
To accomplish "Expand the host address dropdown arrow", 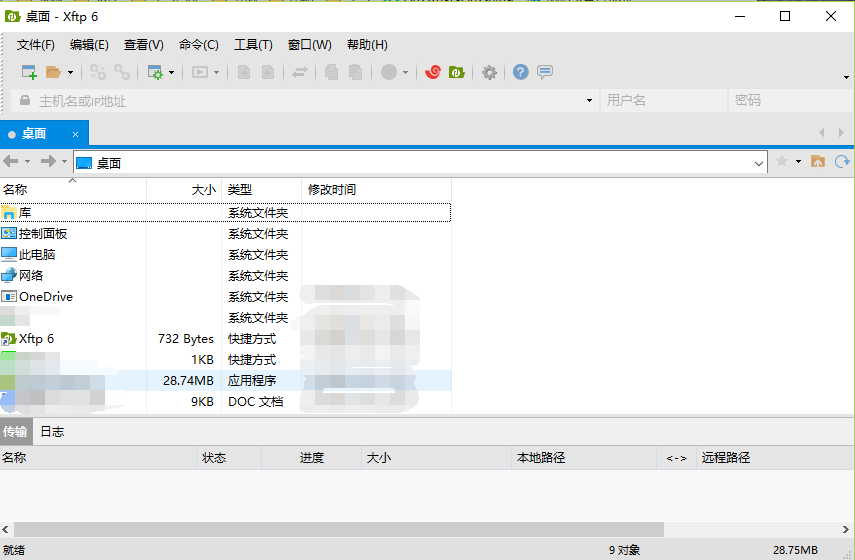I will click(x=589, y=101).
